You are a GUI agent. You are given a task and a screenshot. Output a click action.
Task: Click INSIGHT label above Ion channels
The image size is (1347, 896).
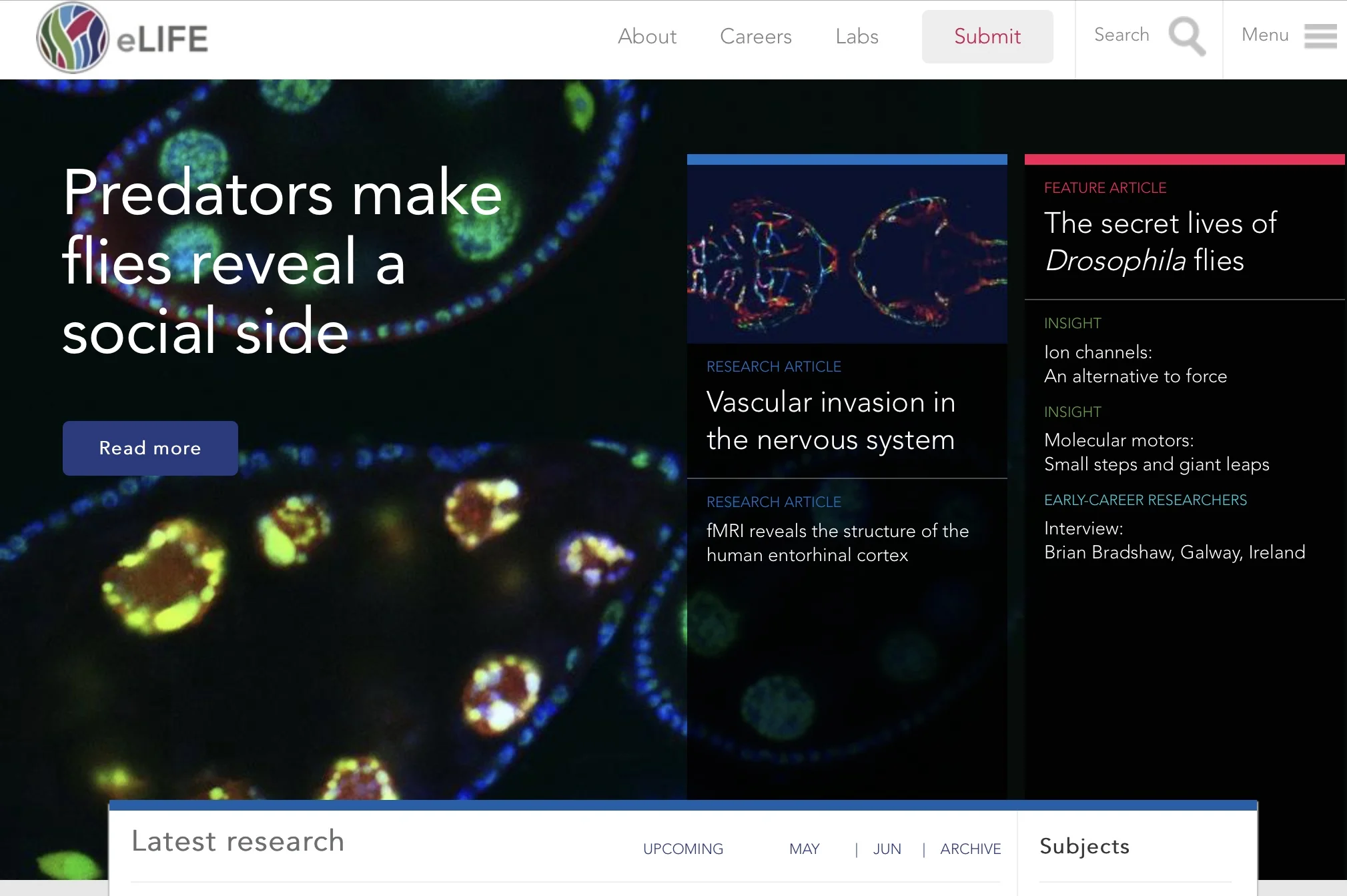pos(1072,324)
